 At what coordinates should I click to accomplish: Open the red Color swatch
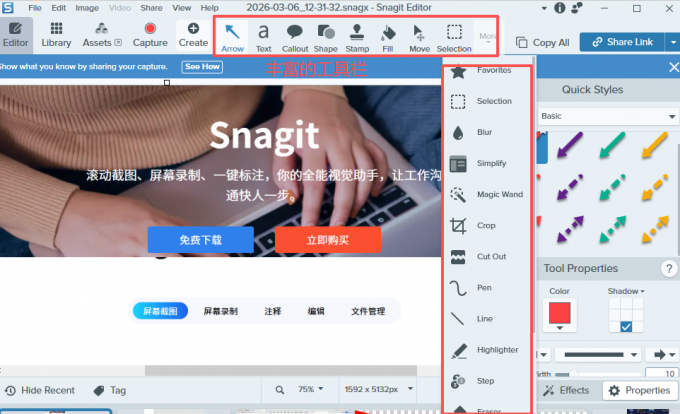[x=559, y=315]
